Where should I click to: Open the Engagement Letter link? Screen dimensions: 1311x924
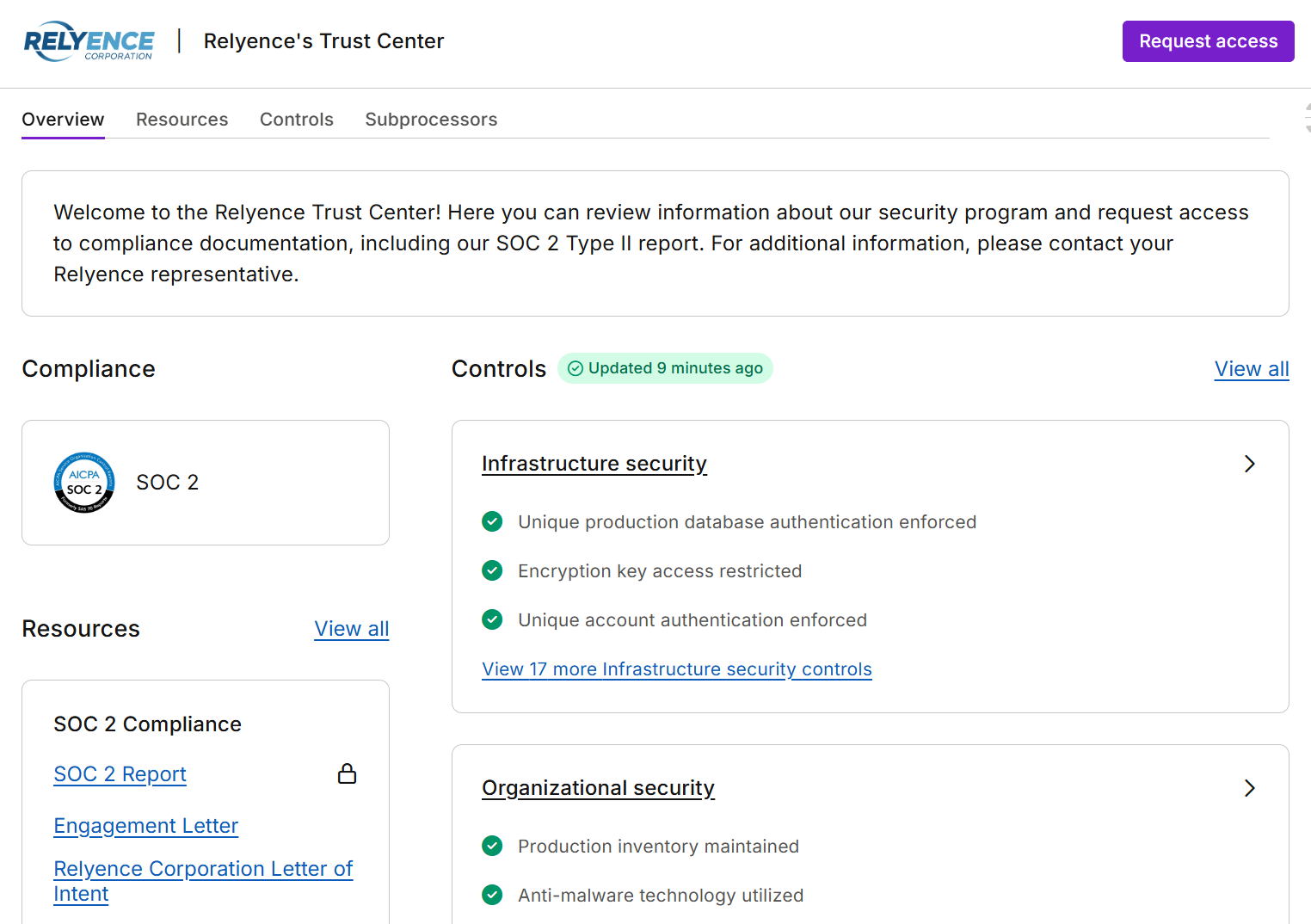(145, 826)
